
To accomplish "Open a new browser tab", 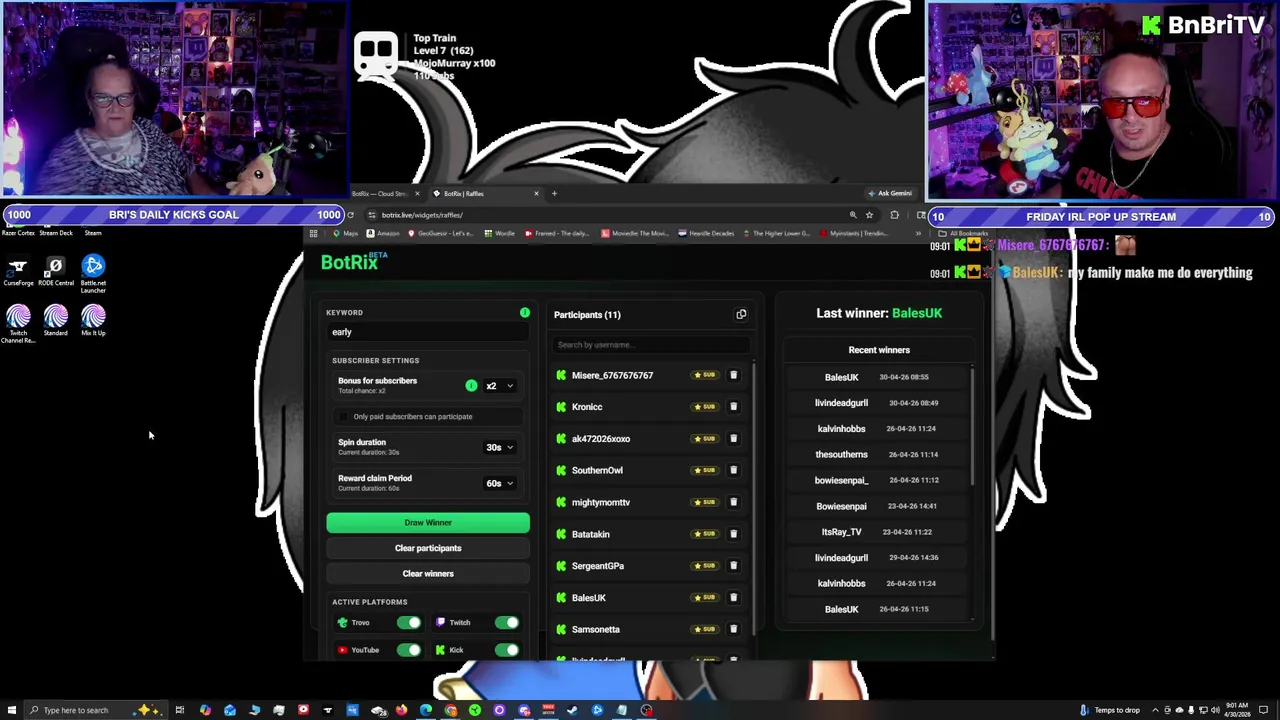I will [554, 194].
